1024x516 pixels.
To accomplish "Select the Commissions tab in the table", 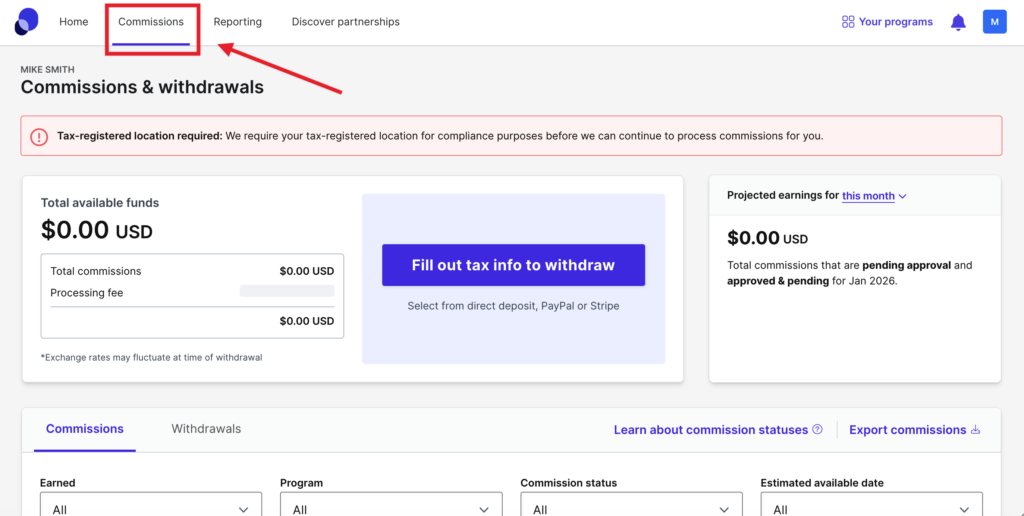I will (x=85, y=429).
